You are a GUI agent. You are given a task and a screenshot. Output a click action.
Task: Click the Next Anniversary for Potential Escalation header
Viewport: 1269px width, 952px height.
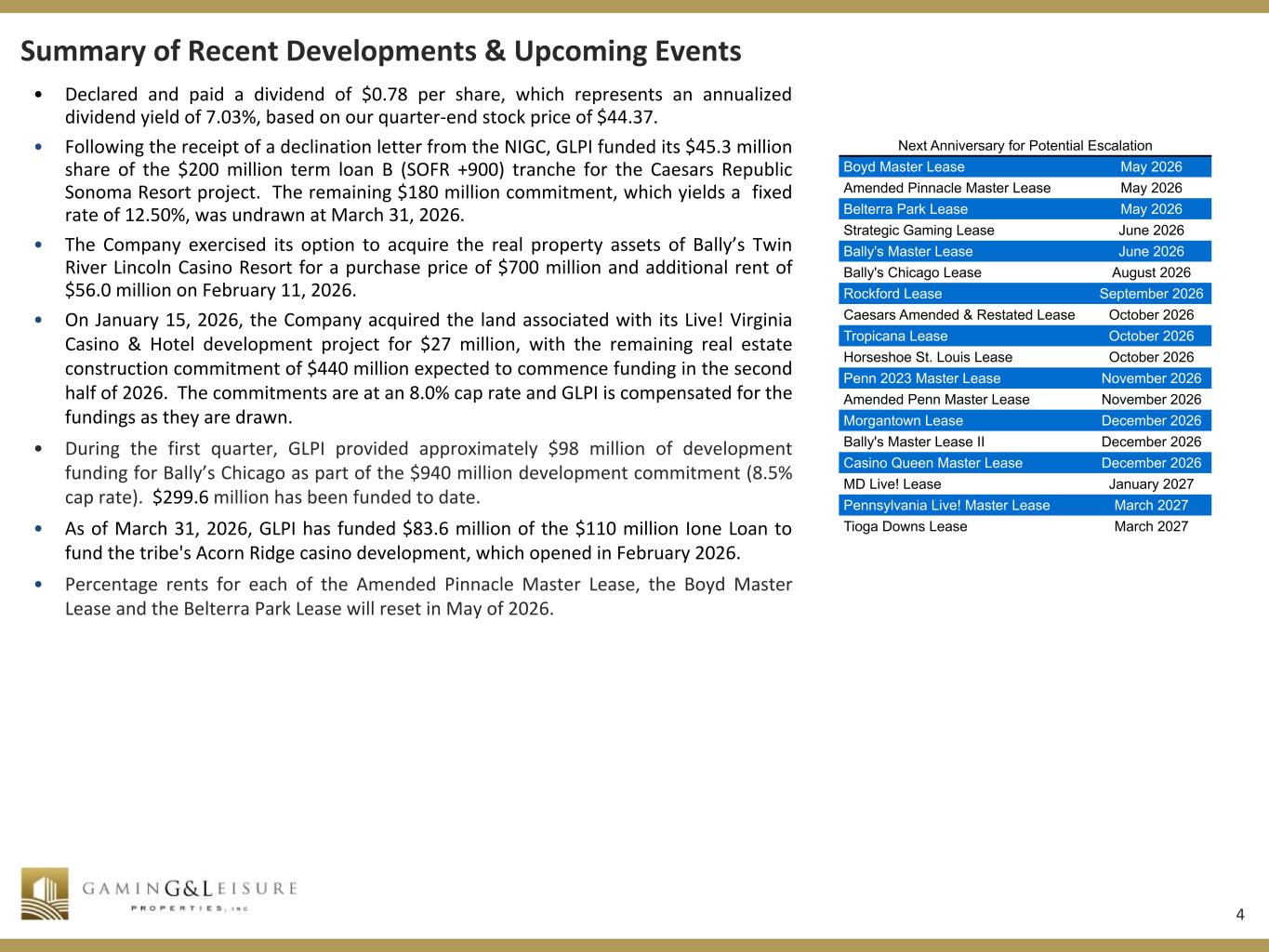pyautogui.click(x=1024, y=145)
